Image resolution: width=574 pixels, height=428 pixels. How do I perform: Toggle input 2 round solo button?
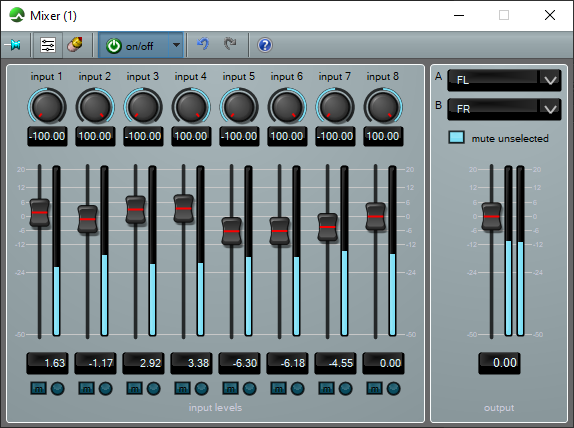(105, 388)
